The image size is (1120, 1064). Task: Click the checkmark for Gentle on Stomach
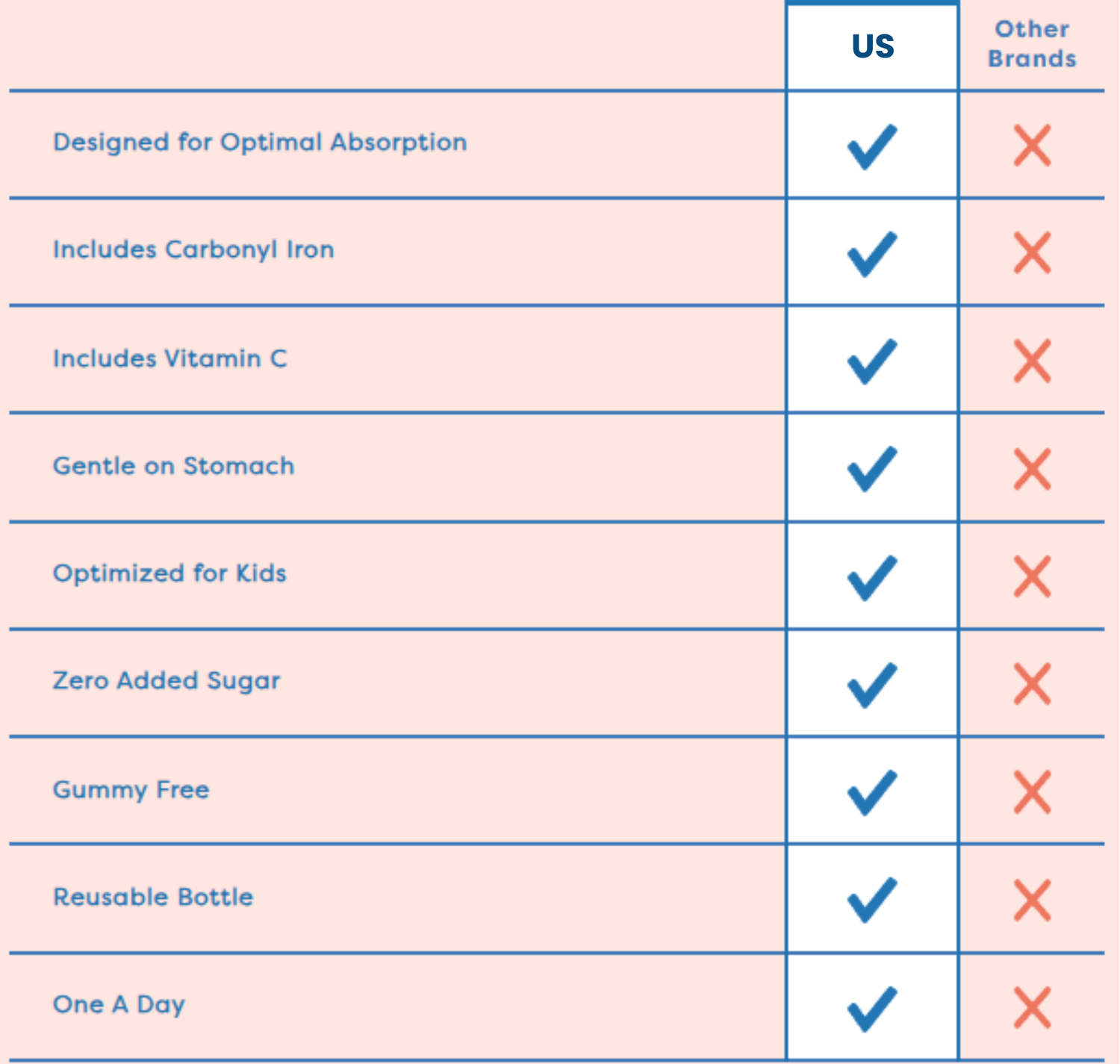871,469
